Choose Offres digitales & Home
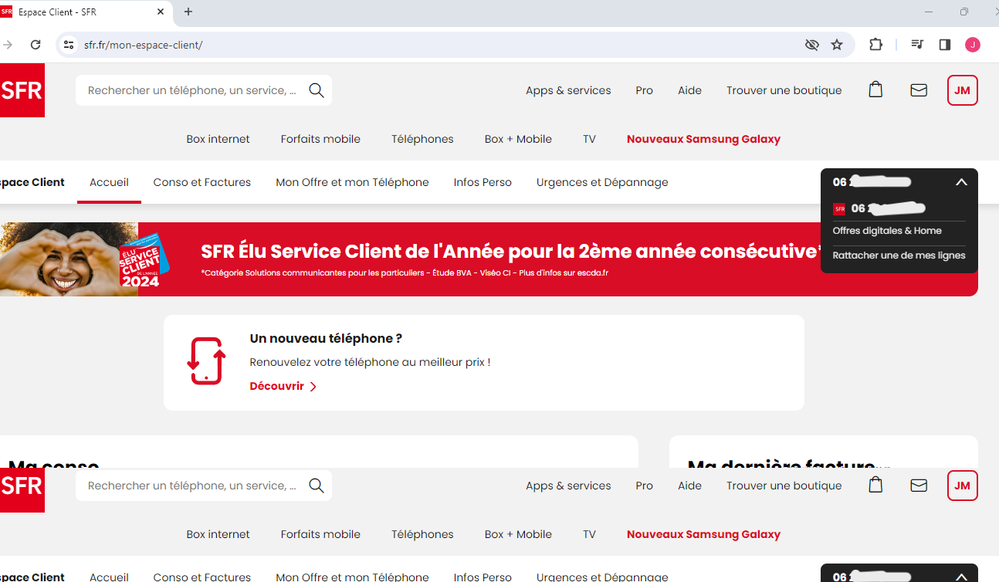999x582 pixels. tap(887, 231)
